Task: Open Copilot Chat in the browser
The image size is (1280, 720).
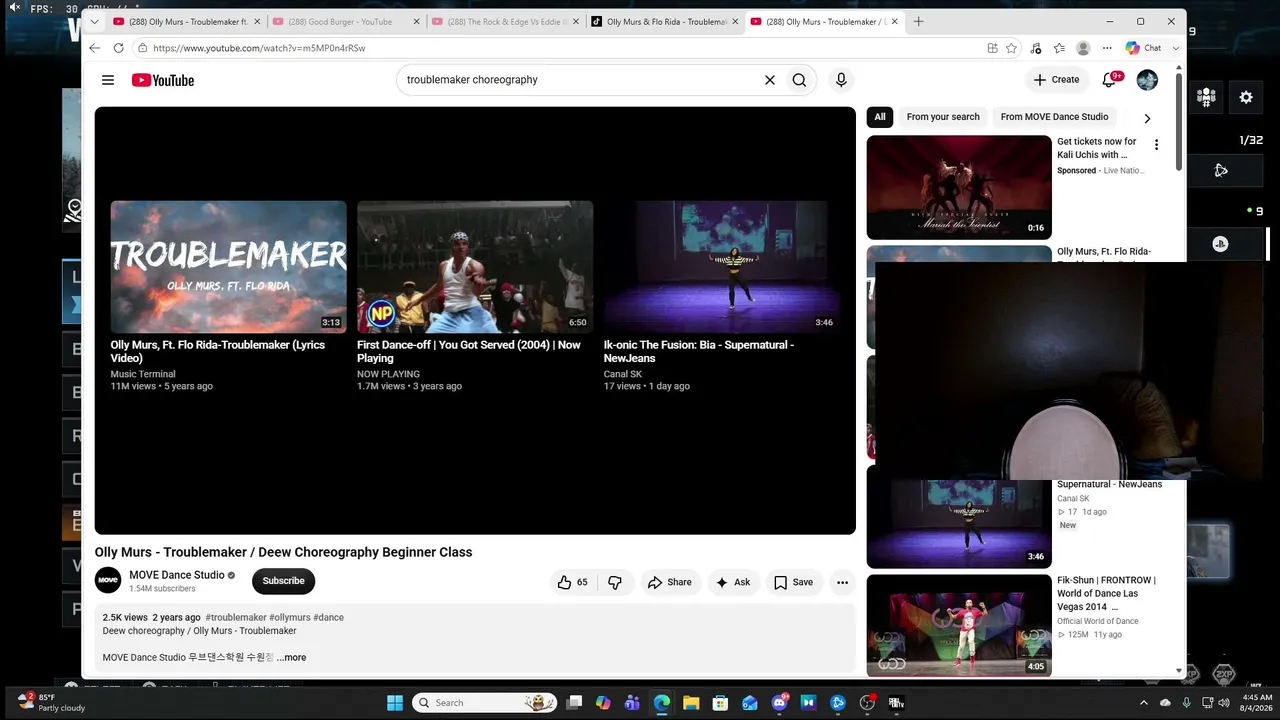Action: coord(1143,48)
